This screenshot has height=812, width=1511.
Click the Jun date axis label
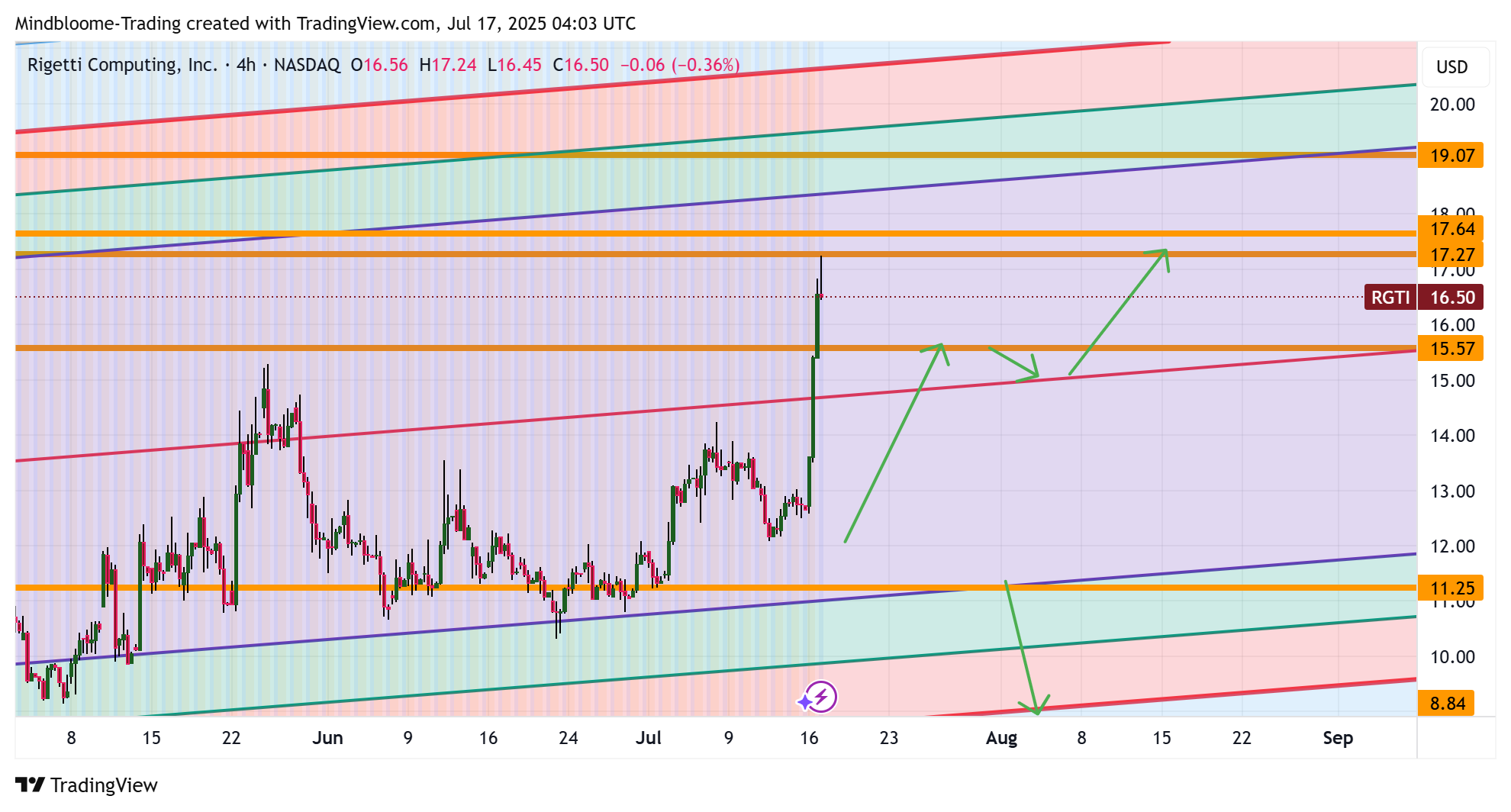[x=328, y=738]
